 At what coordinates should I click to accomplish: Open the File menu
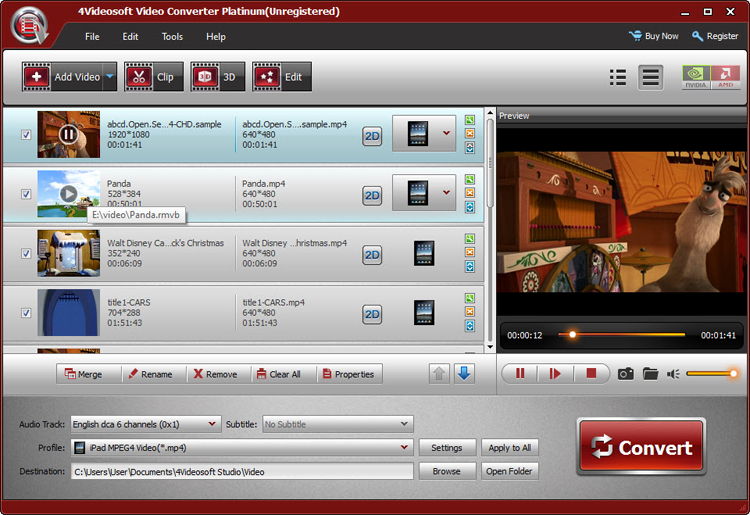tap(92, 36)
